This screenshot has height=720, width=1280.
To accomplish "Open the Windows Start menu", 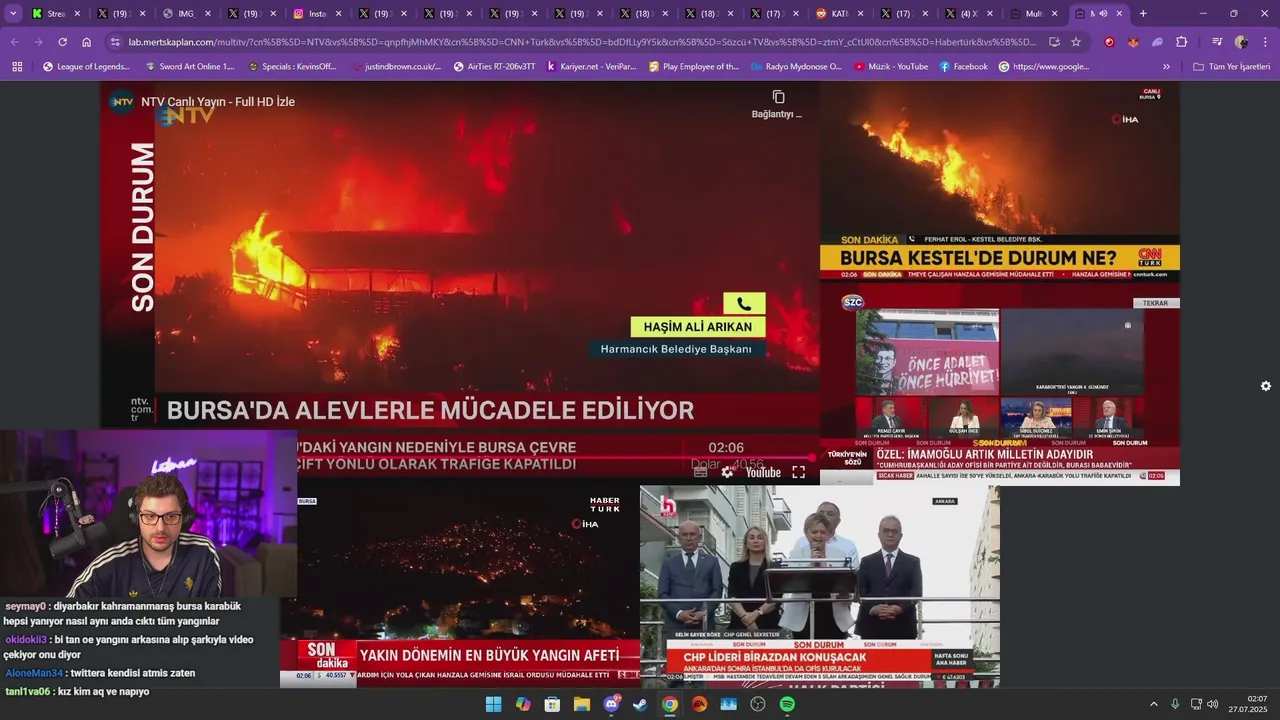I will [x=493, y=704].
